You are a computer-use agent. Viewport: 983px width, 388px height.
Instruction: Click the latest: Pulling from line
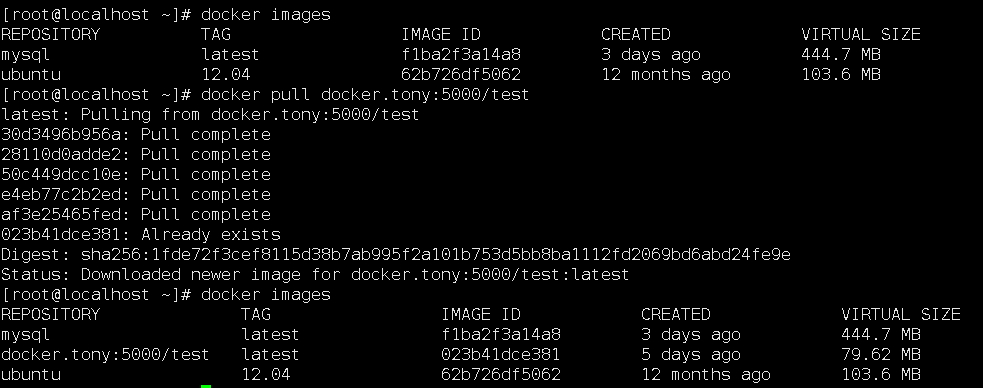coord(210,115)
